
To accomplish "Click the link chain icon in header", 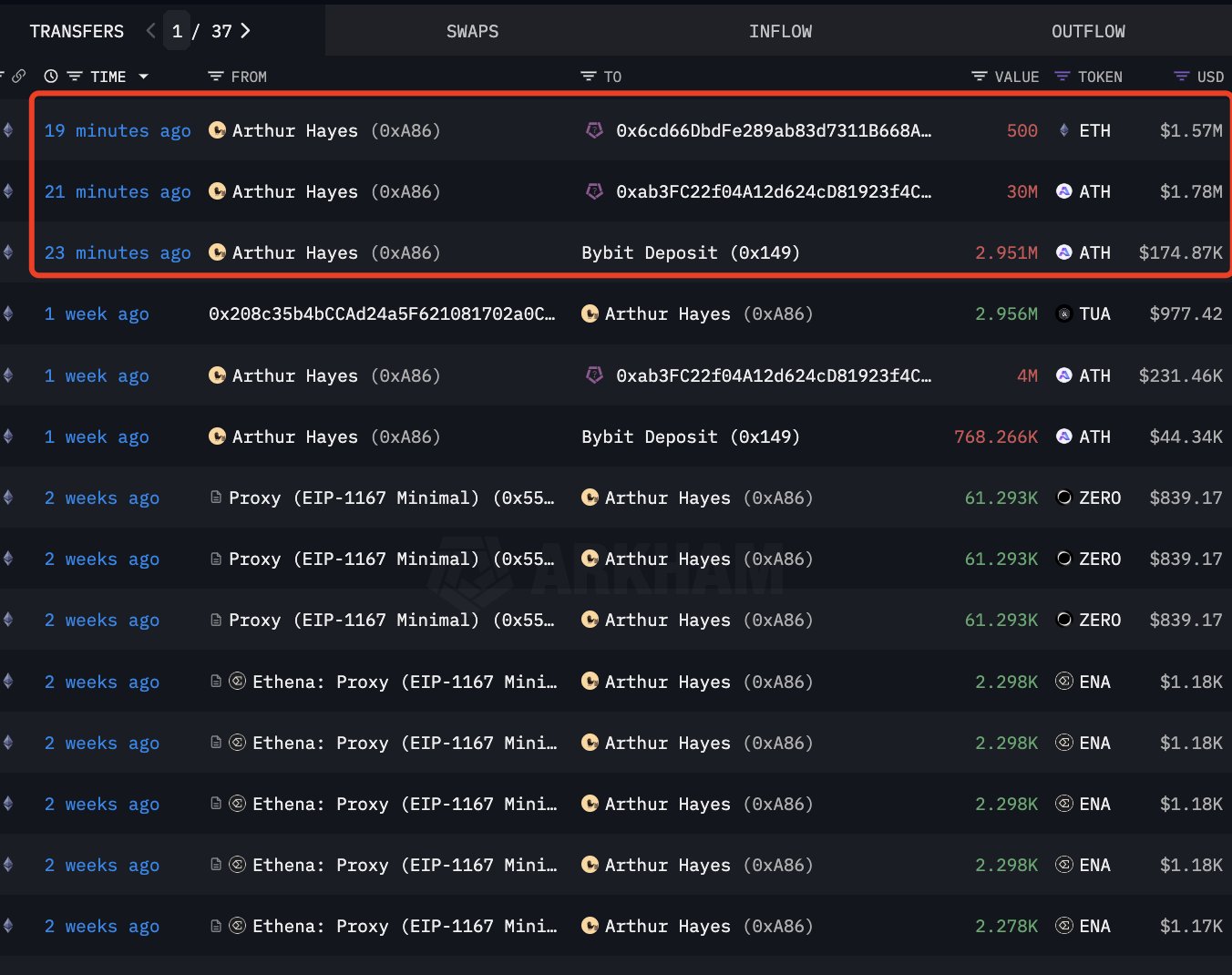I will point(18,77).
